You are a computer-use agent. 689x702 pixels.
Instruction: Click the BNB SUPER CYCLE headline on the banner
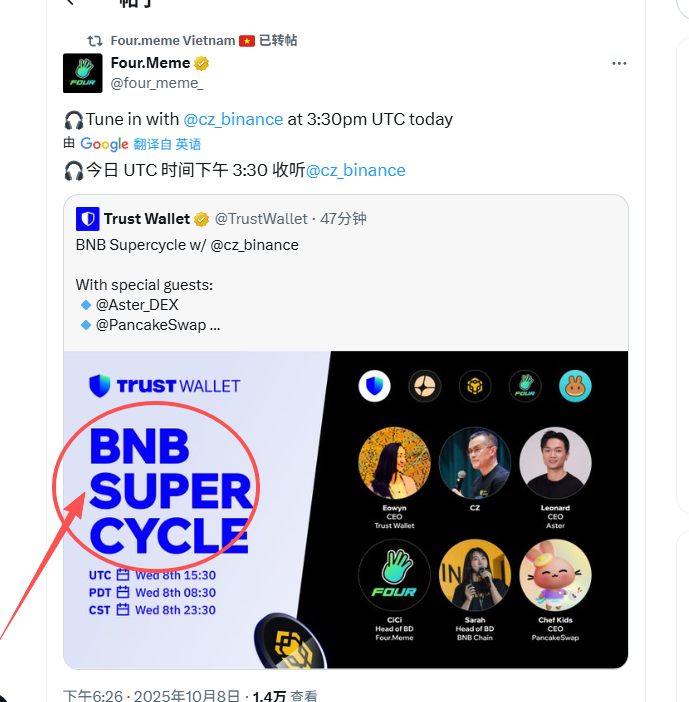pos(170,492)
